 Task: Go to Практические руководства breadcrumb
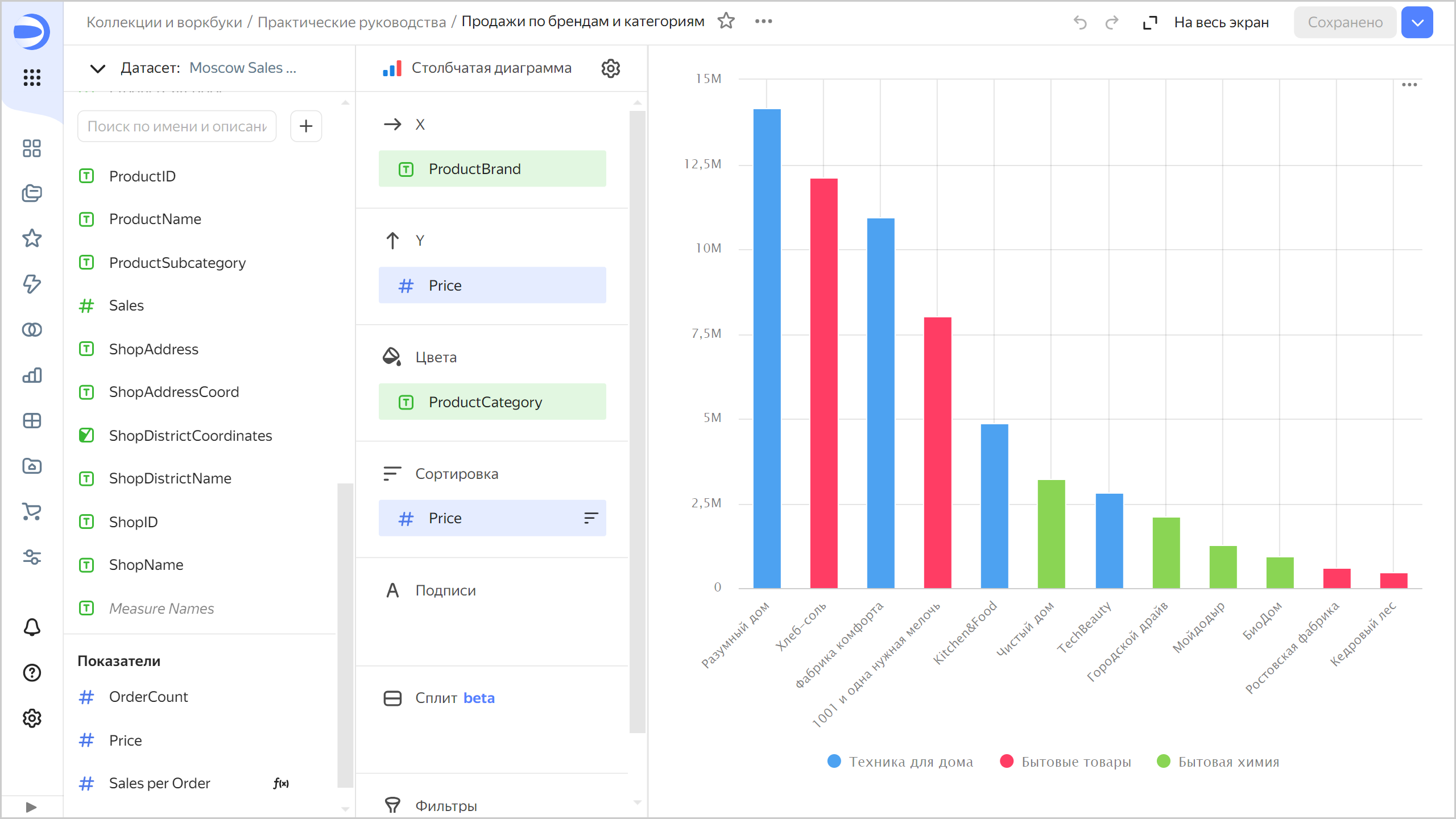click(351, 22)
